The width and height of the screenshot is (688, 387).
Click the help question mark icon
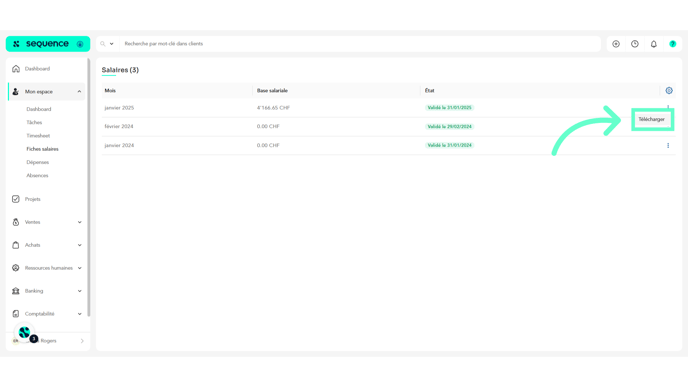click(x=672, y=44)
